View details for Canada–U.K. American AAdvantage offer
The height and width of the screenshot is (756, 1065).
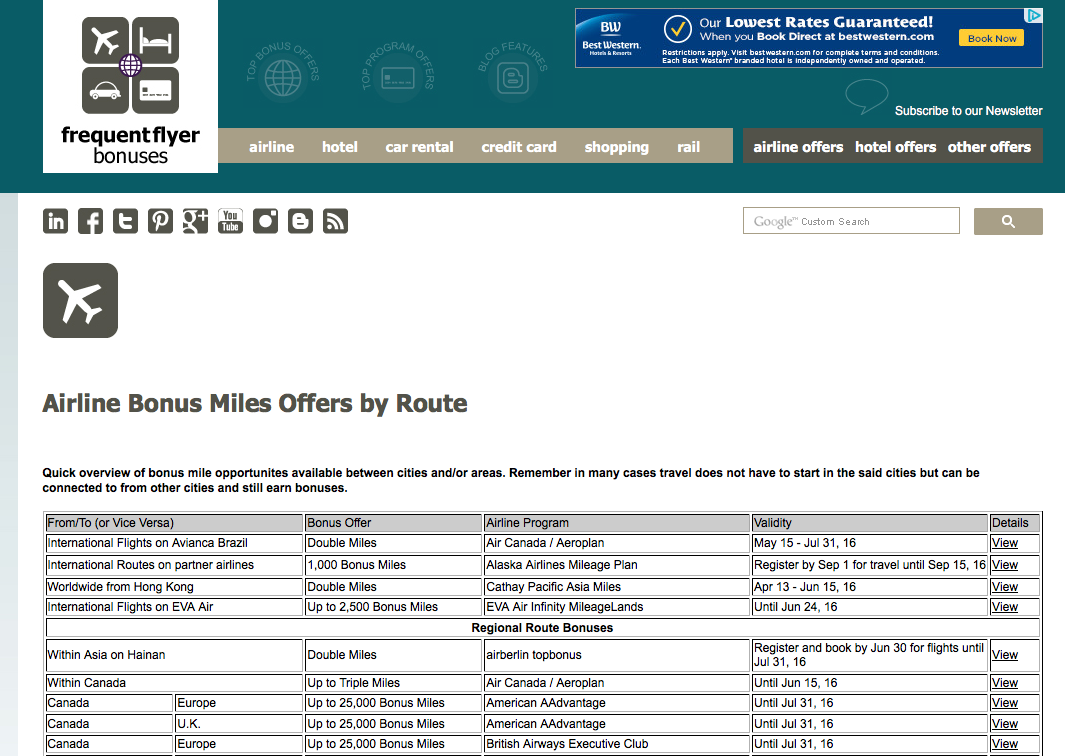1005,723
